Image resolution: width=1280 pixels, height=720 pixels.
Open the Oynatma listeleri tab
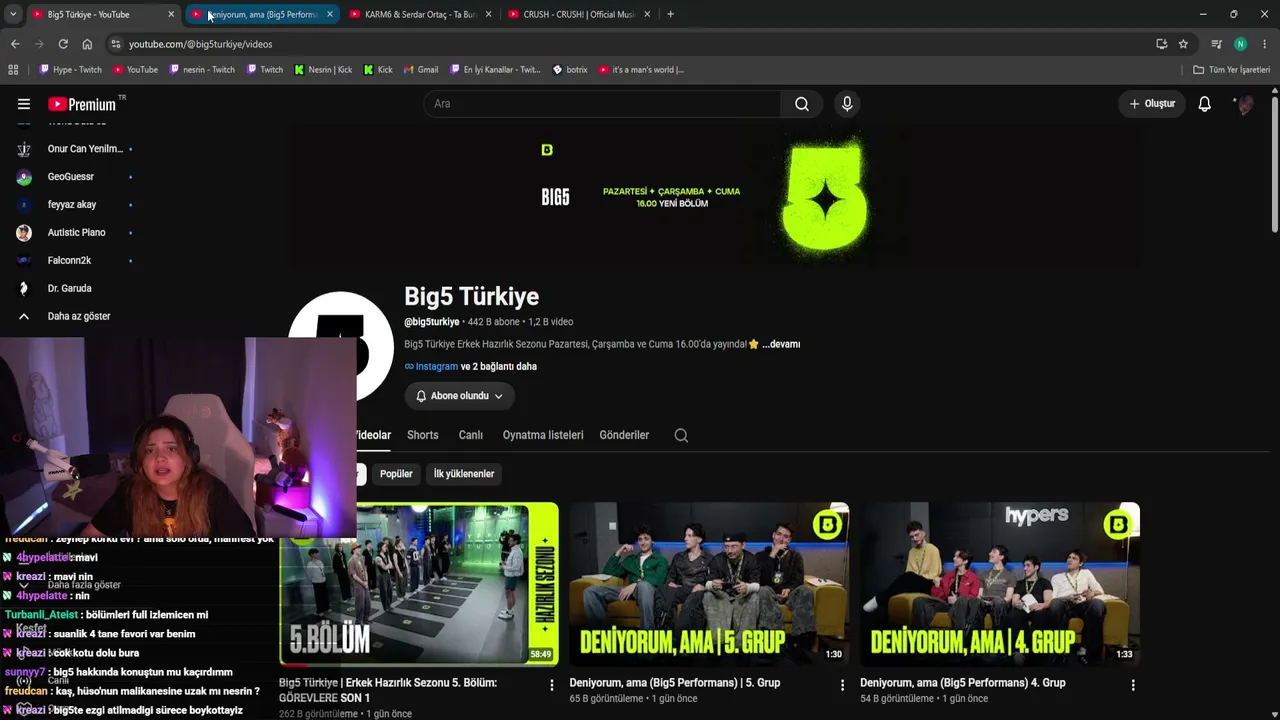(543, 435)
